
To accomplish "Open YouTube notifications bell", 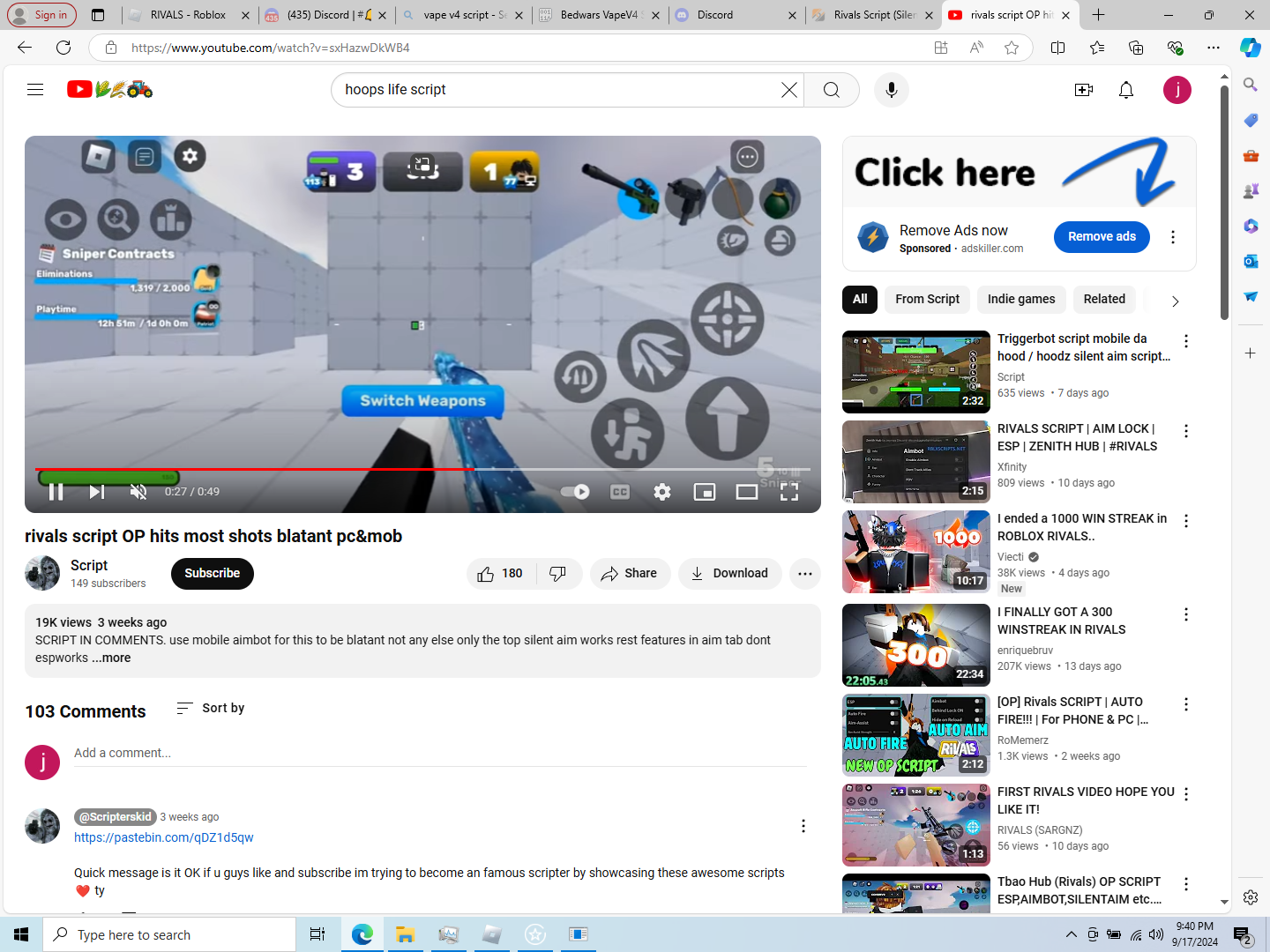I will [1126, 90].
